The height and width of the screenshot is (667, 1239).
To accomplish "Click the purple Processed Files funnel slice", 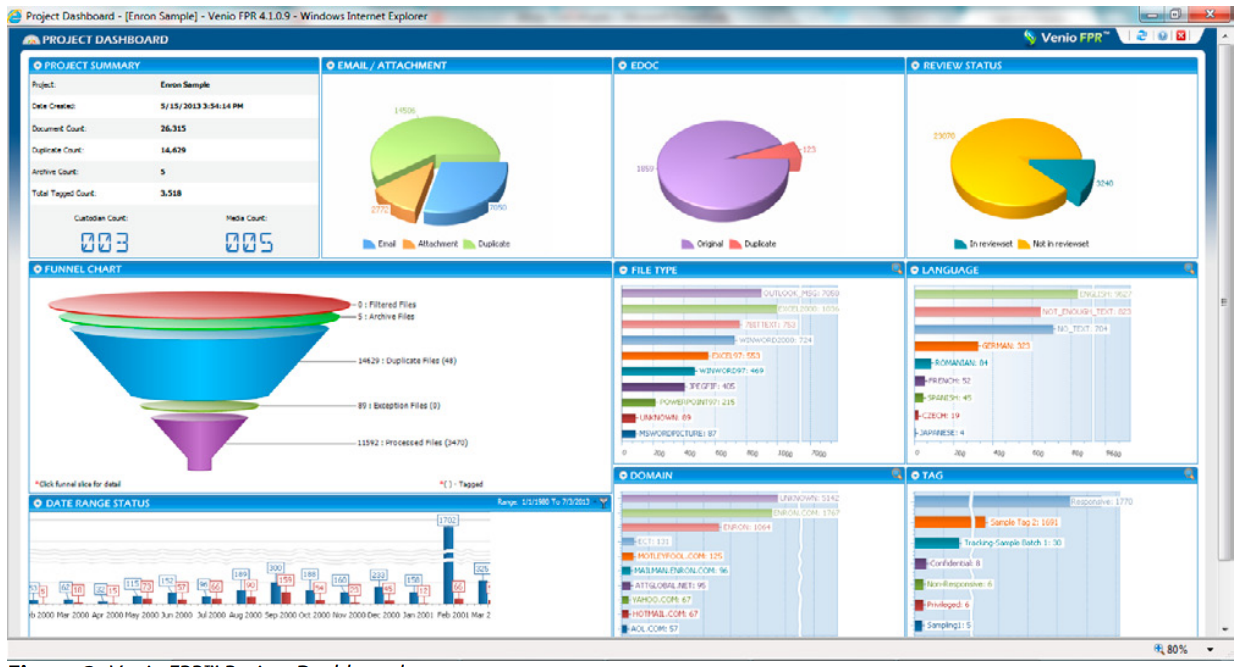I will point(199,440).
